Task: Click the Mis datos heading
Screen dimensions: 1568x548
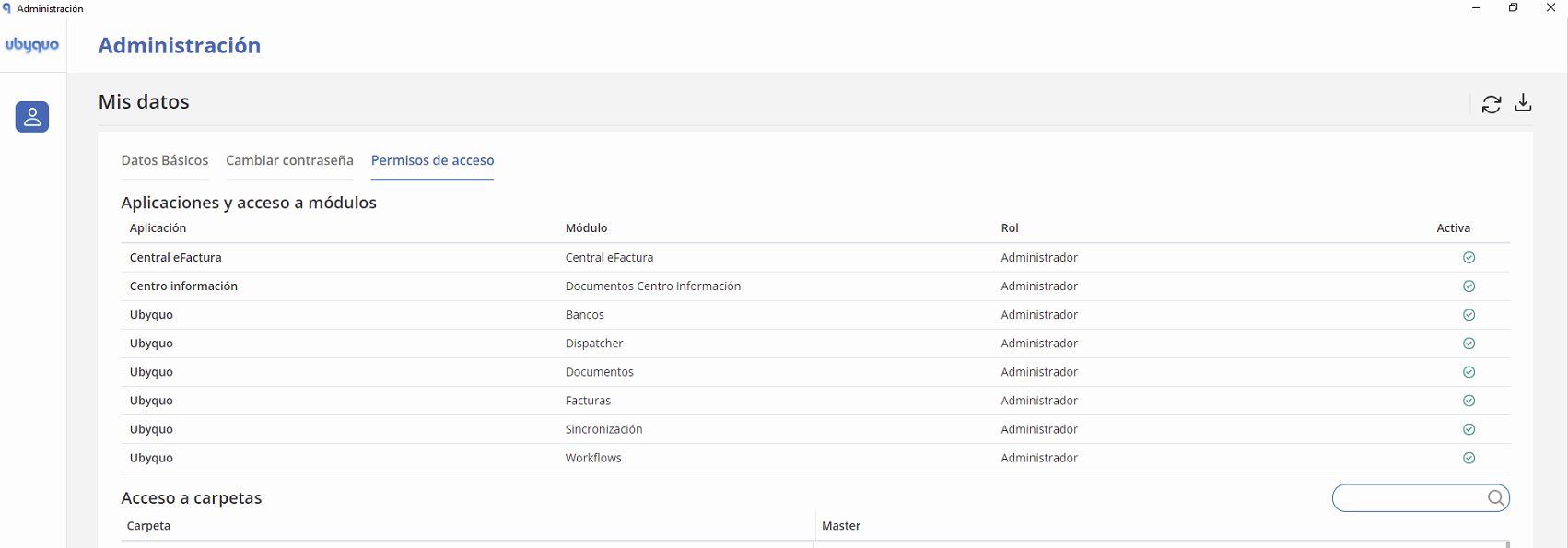Action: [144, 102]
